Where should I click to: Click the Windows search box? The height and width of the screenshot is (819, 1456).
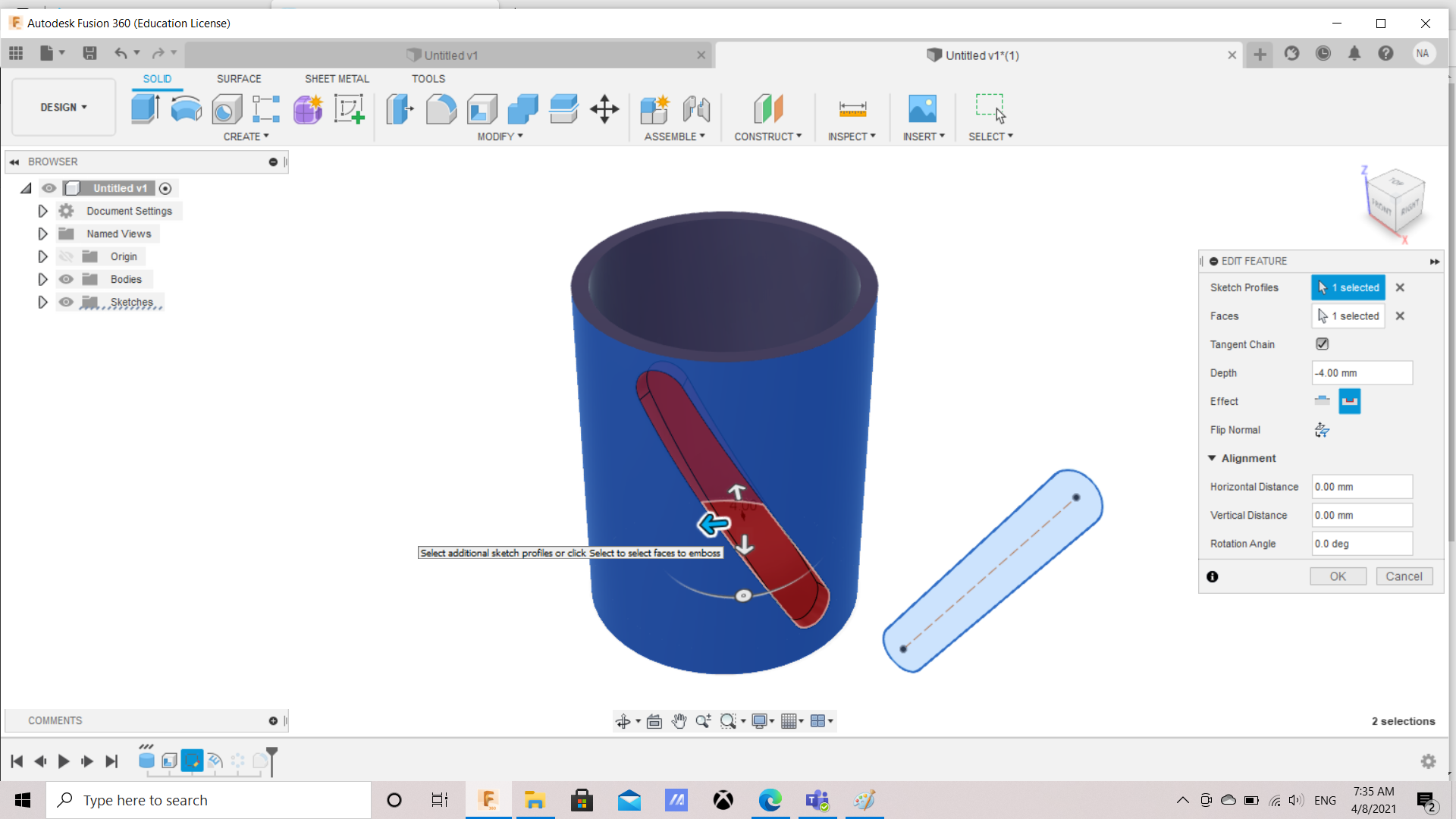click(209, 800)
